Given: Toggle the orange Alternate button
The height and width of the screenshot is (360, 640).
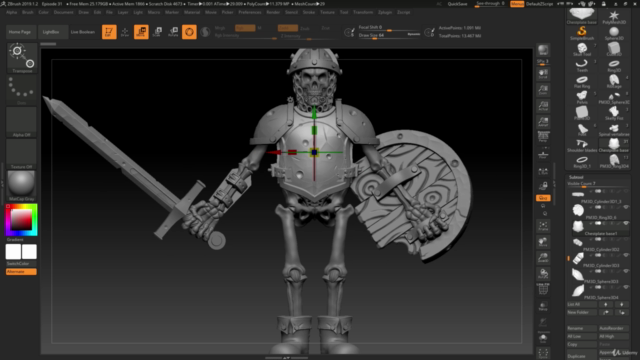Looking at the screenshot, I should pyautogui.click(x=21, y=272).
